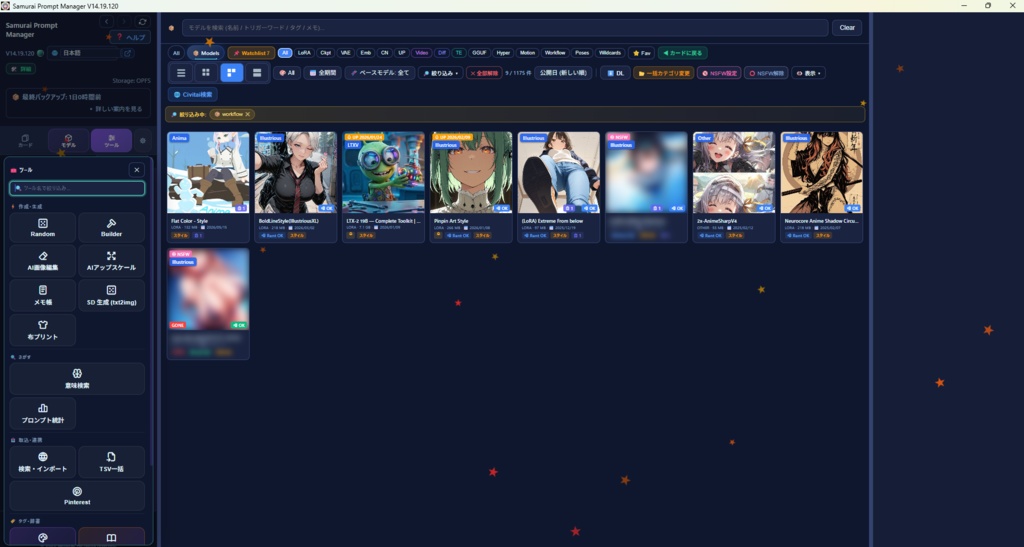The width and height of the screenshot is (1024, 547).
Task: Open ベースモデル: 全て dropdown
Action: point(380,73)
